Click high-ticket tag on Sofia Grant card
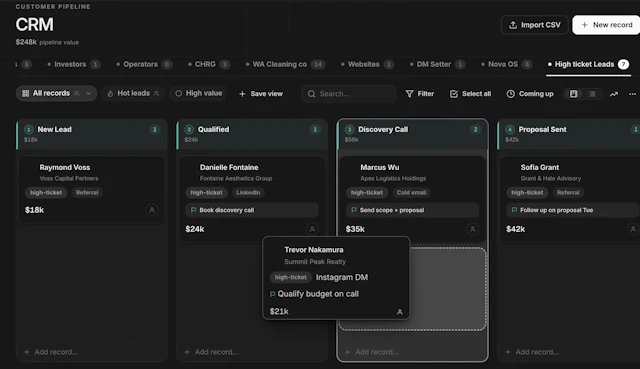This screenshot has width=640, height=369. (527, 192)
